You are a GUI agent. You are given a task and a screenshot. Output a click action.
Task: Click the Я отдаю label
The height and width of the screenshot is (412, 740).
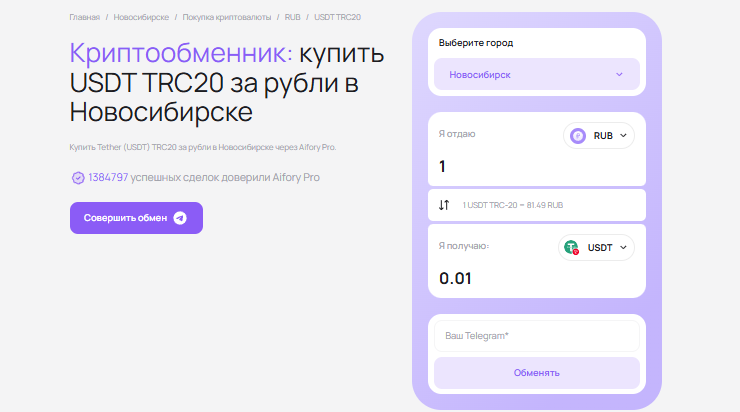pyautogui.click(x=457, y=134)
